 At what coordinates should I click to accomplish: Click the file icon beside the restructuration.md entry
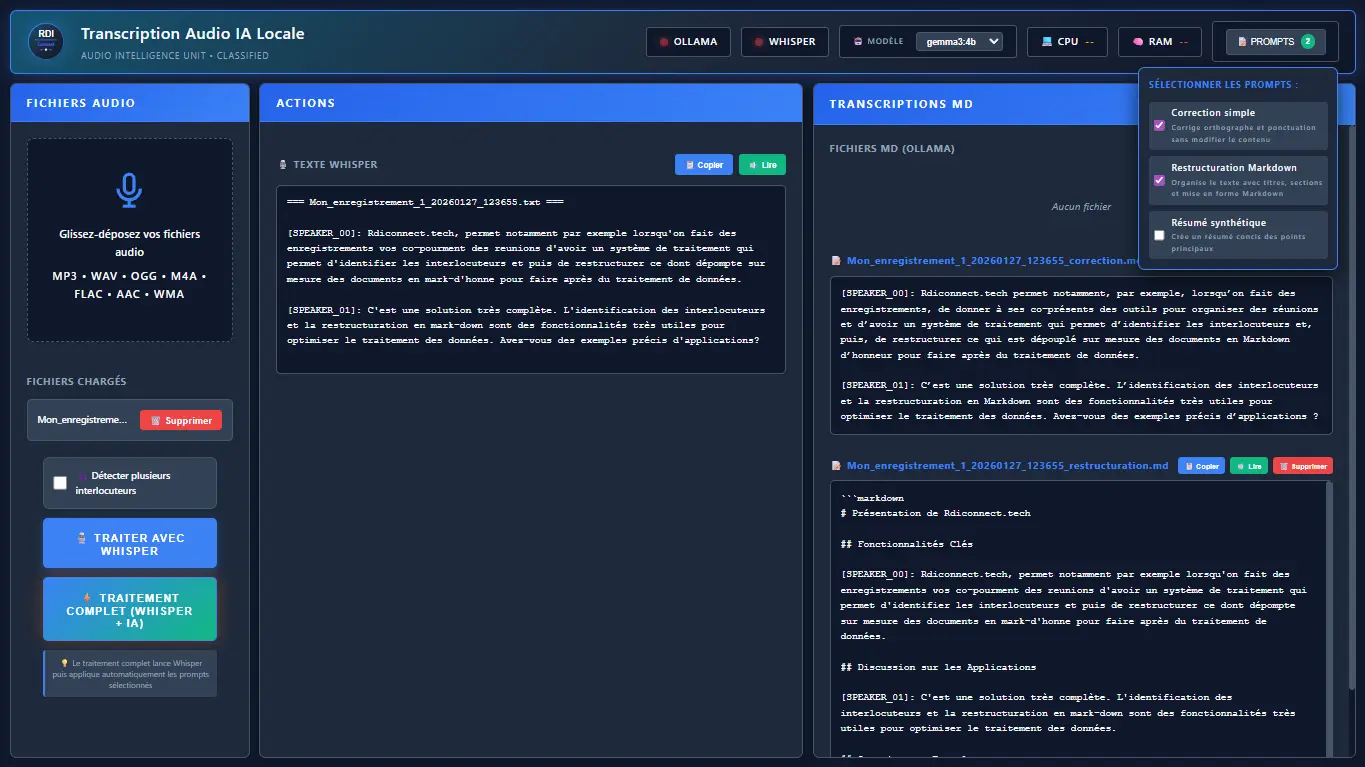pos(837,465)
